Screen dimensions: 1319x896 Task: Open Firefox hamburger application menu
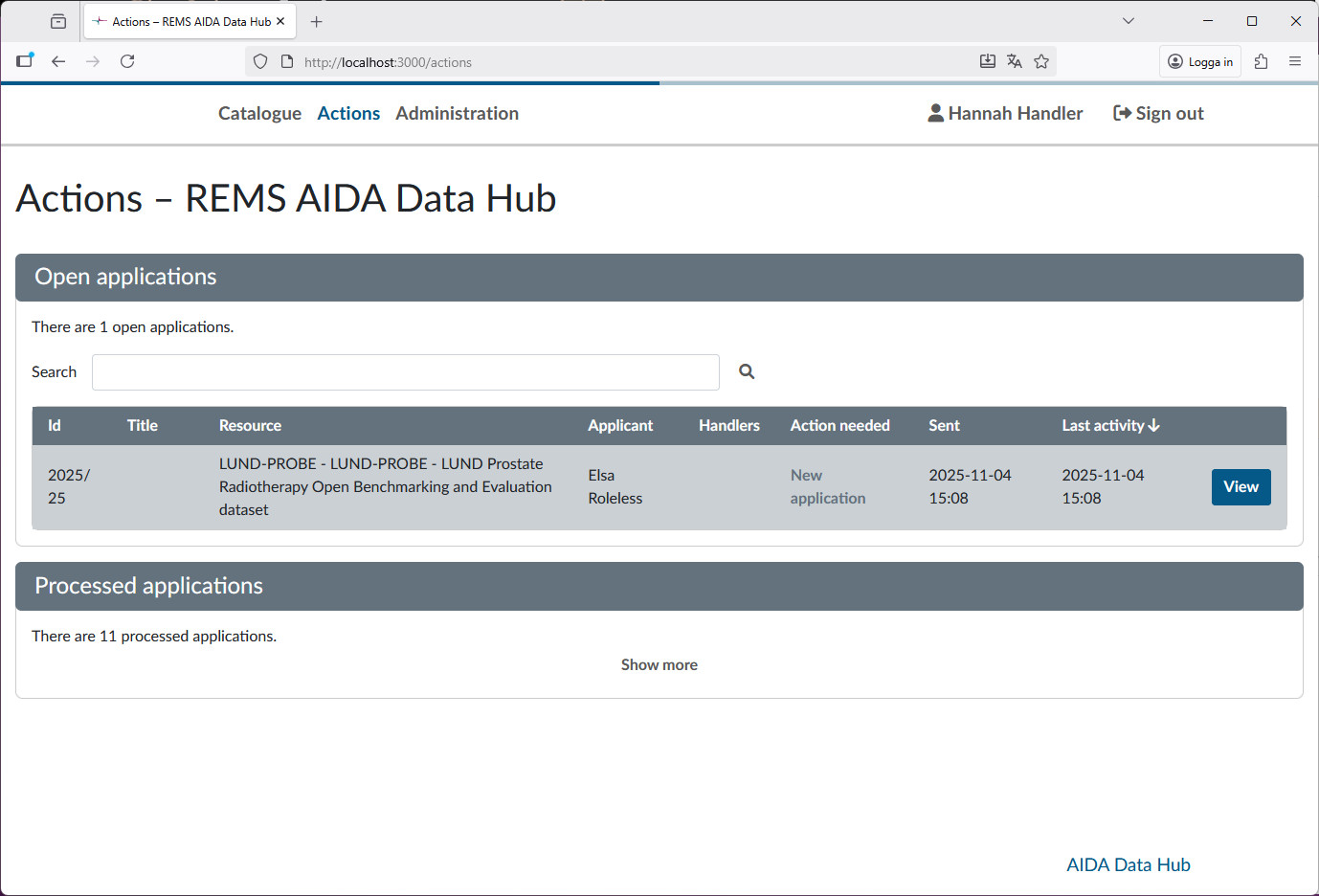tap(1295, 61)
